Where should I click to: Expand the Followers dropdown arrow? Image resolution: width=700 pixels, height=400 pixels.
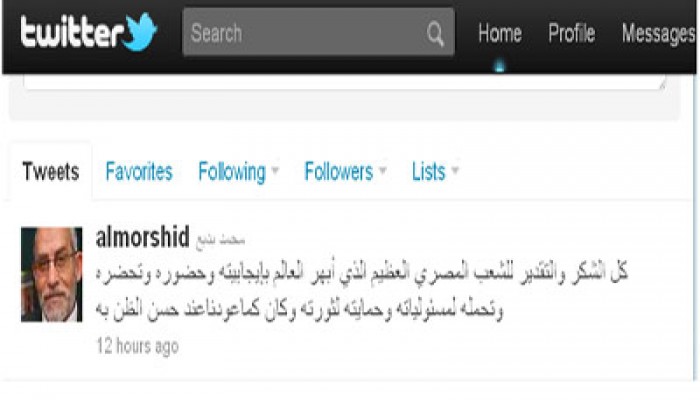pyautogui.click(x=383, y=171)
